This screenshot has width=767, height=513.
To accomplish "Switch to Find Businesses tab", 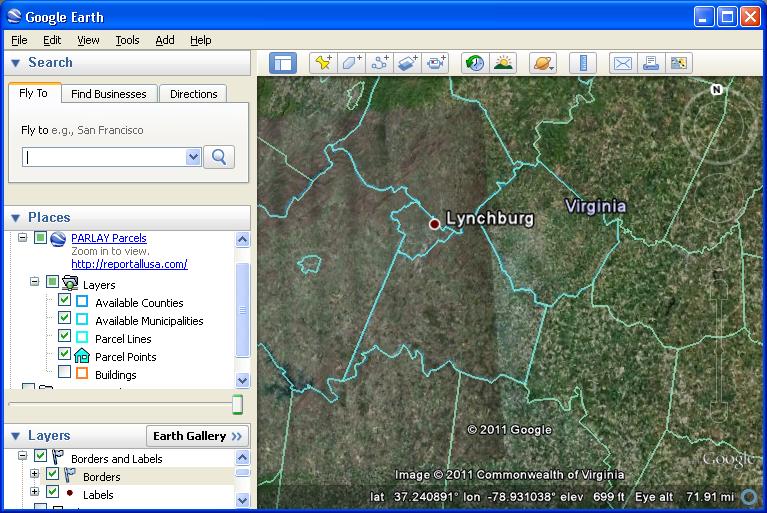I will 109,94.
